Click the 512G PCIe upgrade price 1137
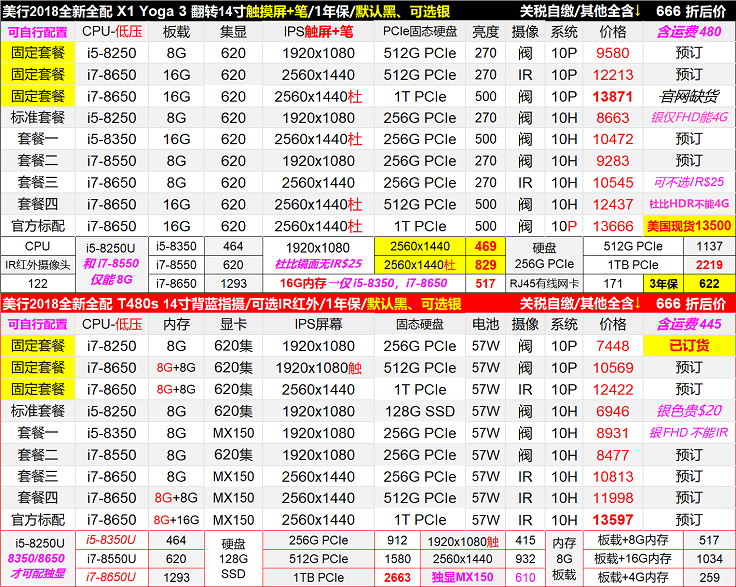736x587 pixels. click(709, 246)
